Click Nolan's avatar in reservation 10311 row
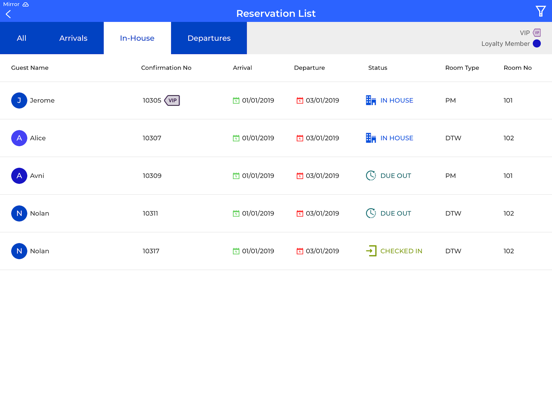 19,213
